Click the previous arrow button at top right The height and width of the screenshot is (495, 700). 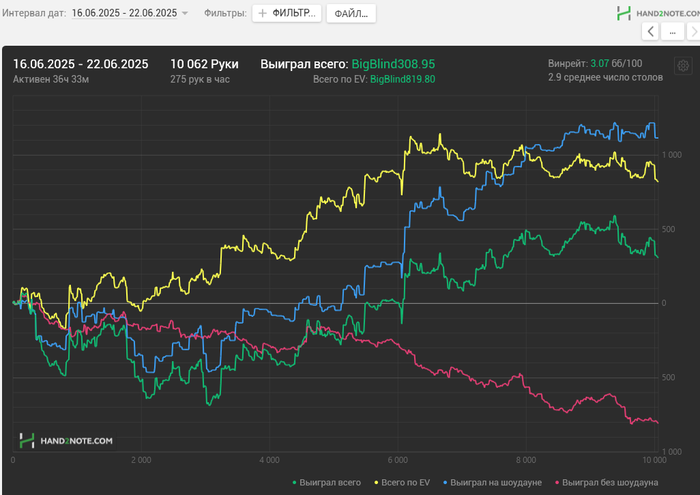[652, 32]
